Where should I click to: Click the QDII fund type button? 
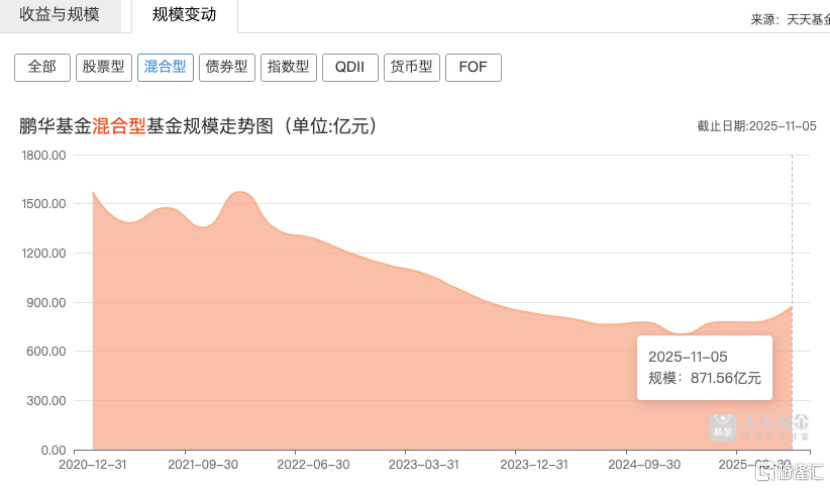[x=350, y=67]
